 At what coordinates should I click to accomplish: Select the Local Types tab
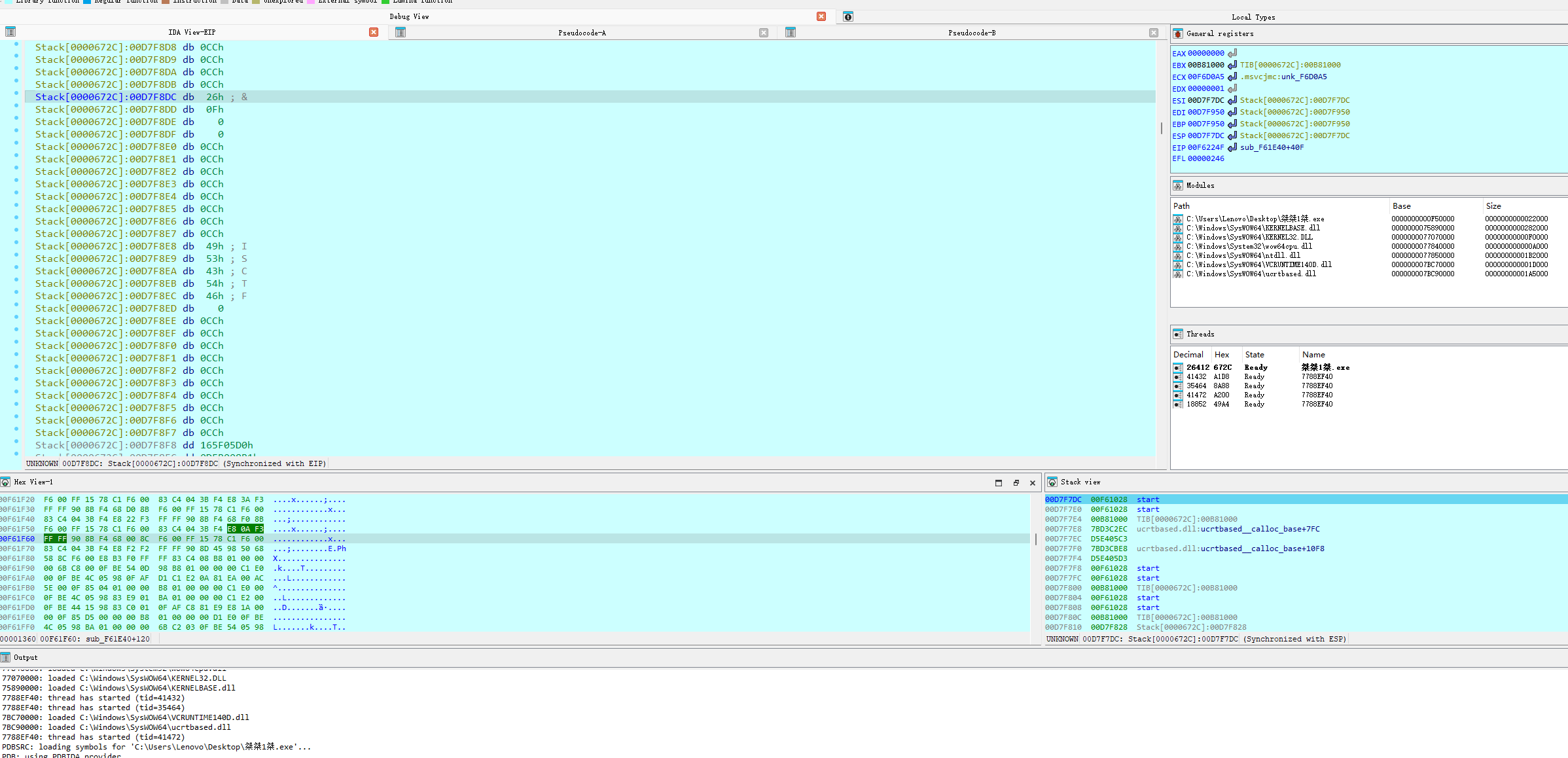[1253, 18]
